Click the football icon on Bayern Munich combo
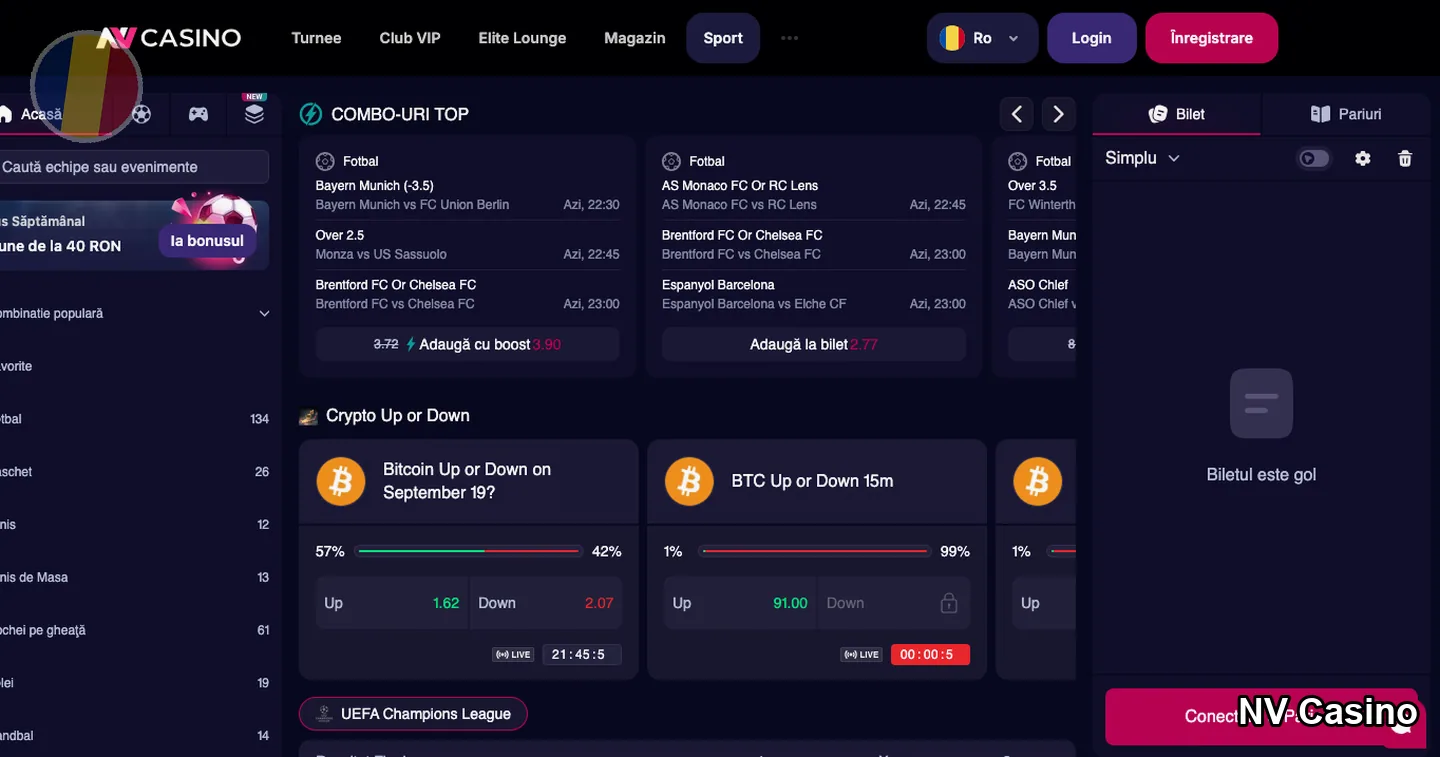The width and height of the screenshot is (1440, 757). tap(325, 161)
